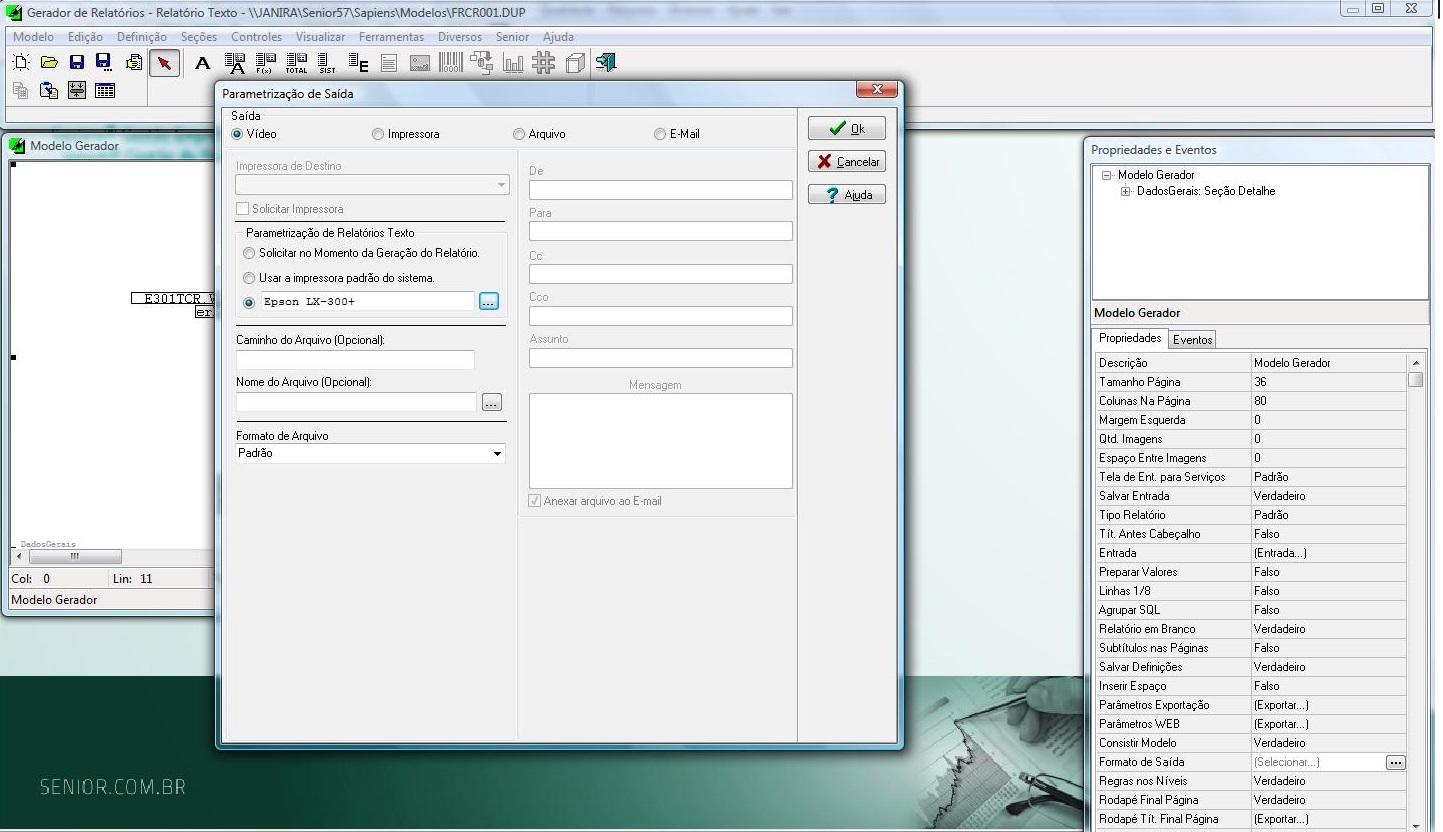
Task: Open the Formato de Arquivo dropdown
Action: pos(497,454)
